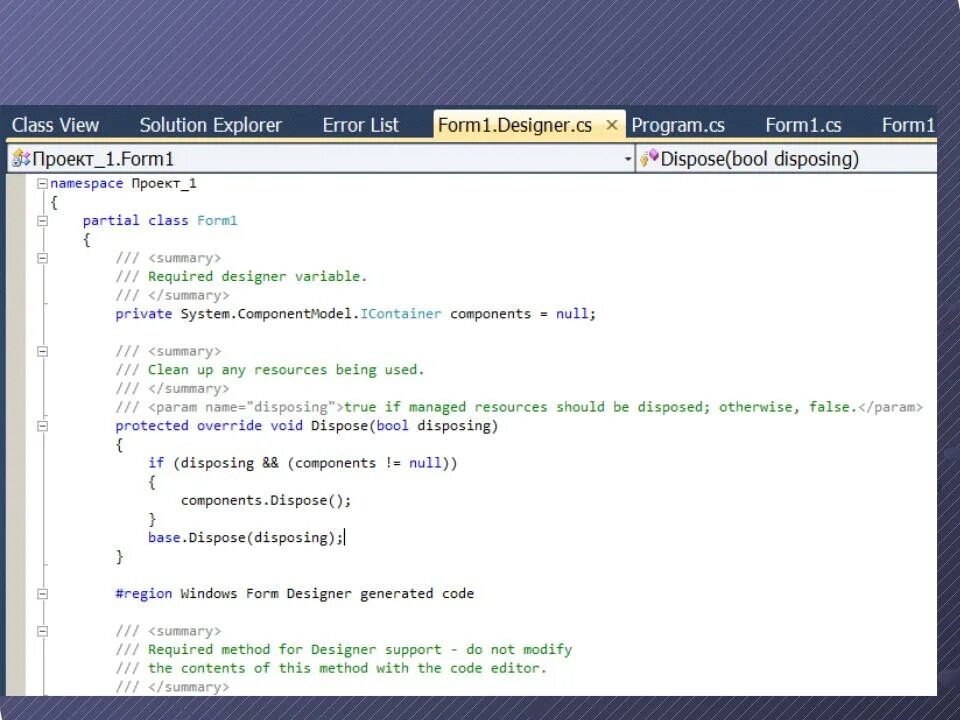Click the method icon beside Dispose(bool disposing)
The image size is (960, 720).
click(649, 159)
